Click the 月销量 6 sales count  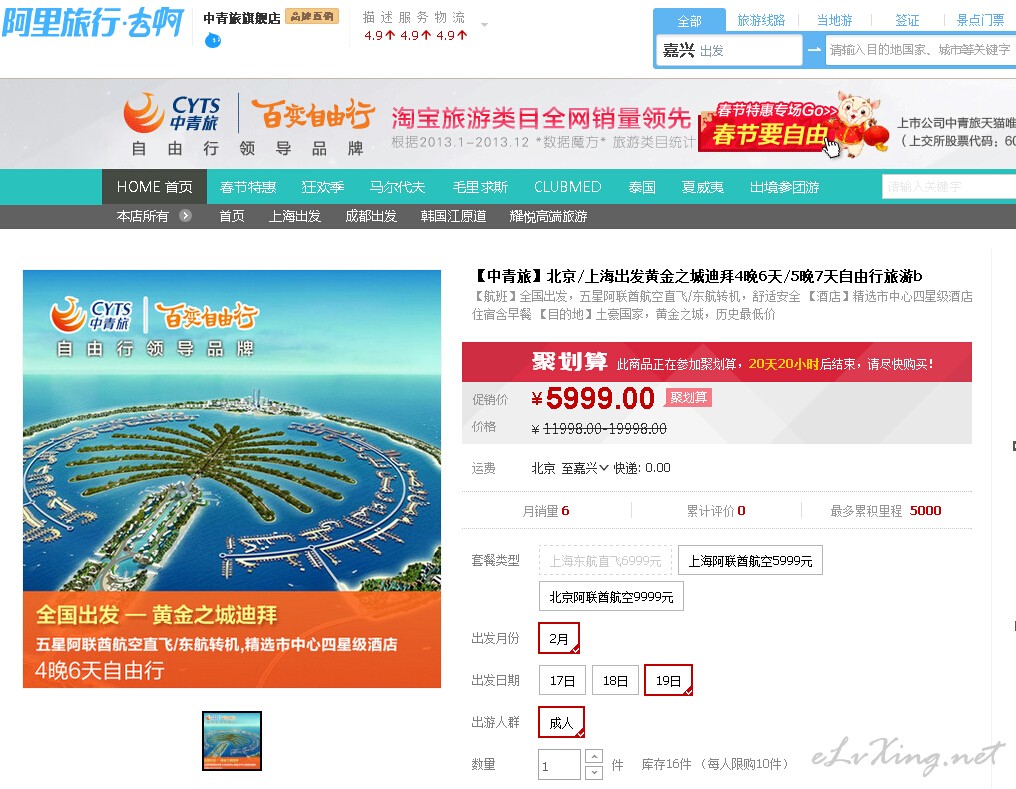pos(546,510)
